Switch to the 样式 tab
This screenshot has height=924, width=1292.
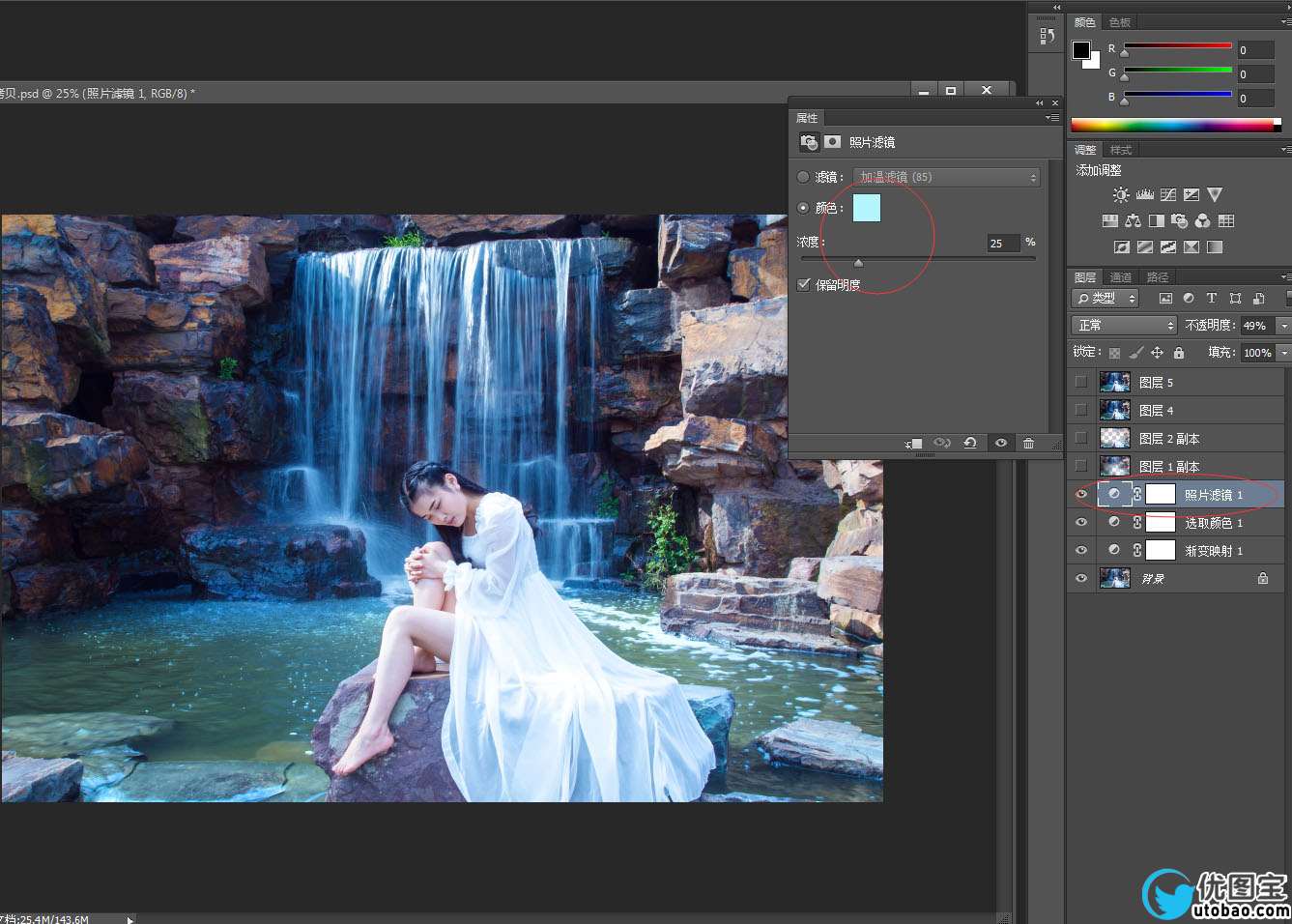point(1121,150)
